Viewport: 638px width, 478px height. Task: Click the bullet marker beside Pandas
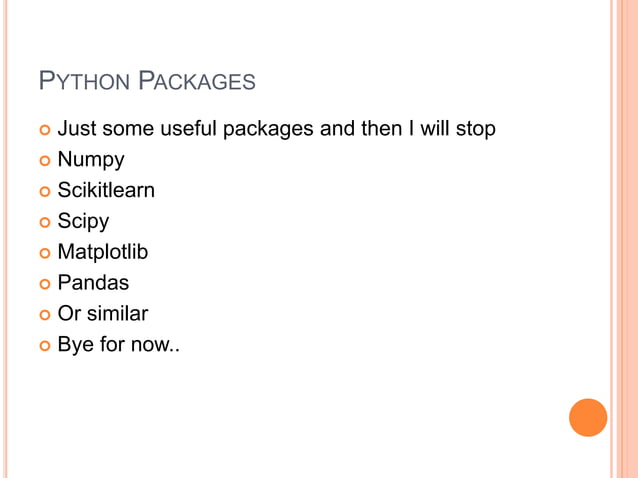[x=42, y=284]
